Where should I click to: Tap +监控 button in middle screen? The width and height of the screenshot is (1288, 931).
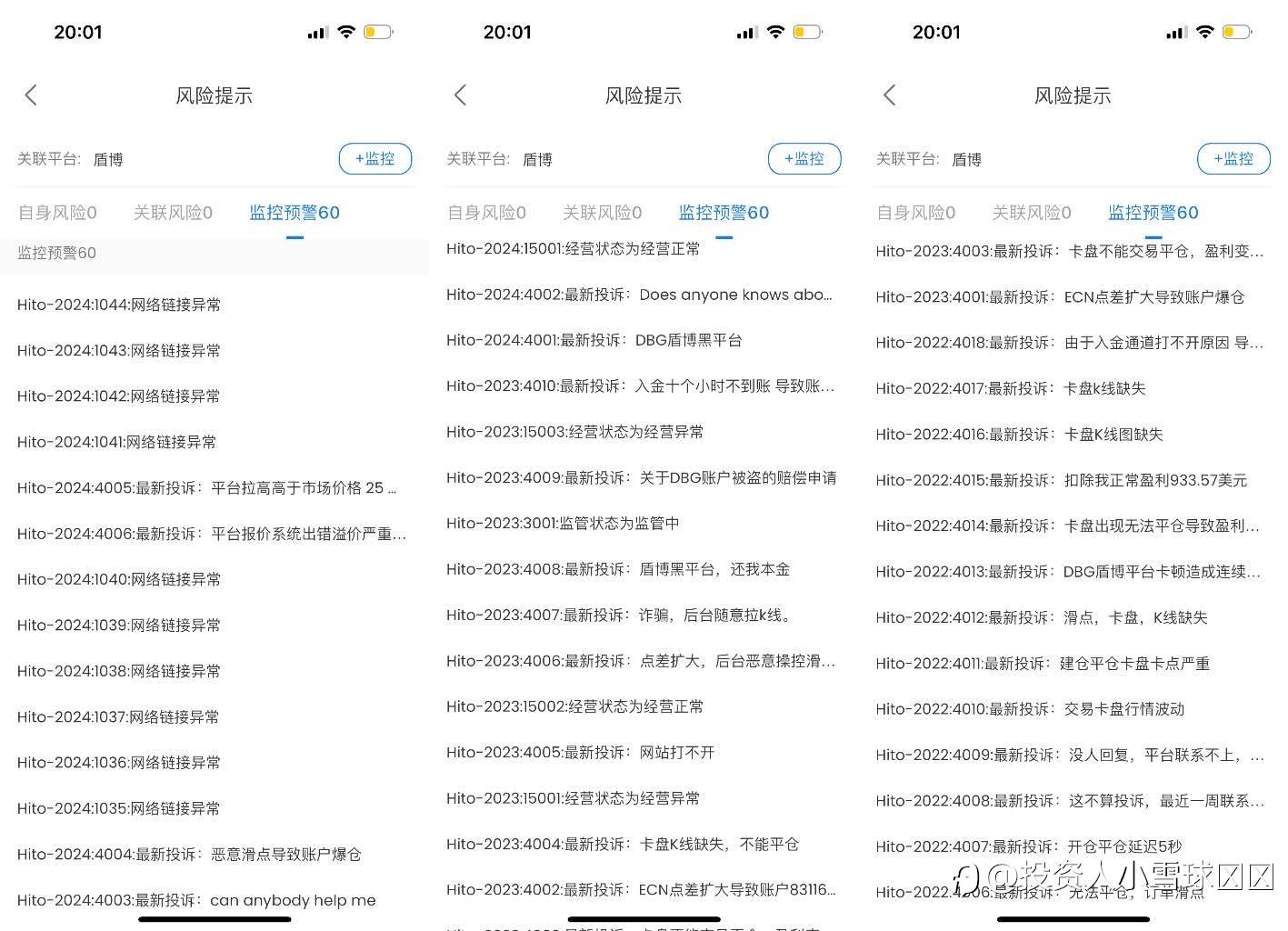pyautogui.click(x=804, y=158)
